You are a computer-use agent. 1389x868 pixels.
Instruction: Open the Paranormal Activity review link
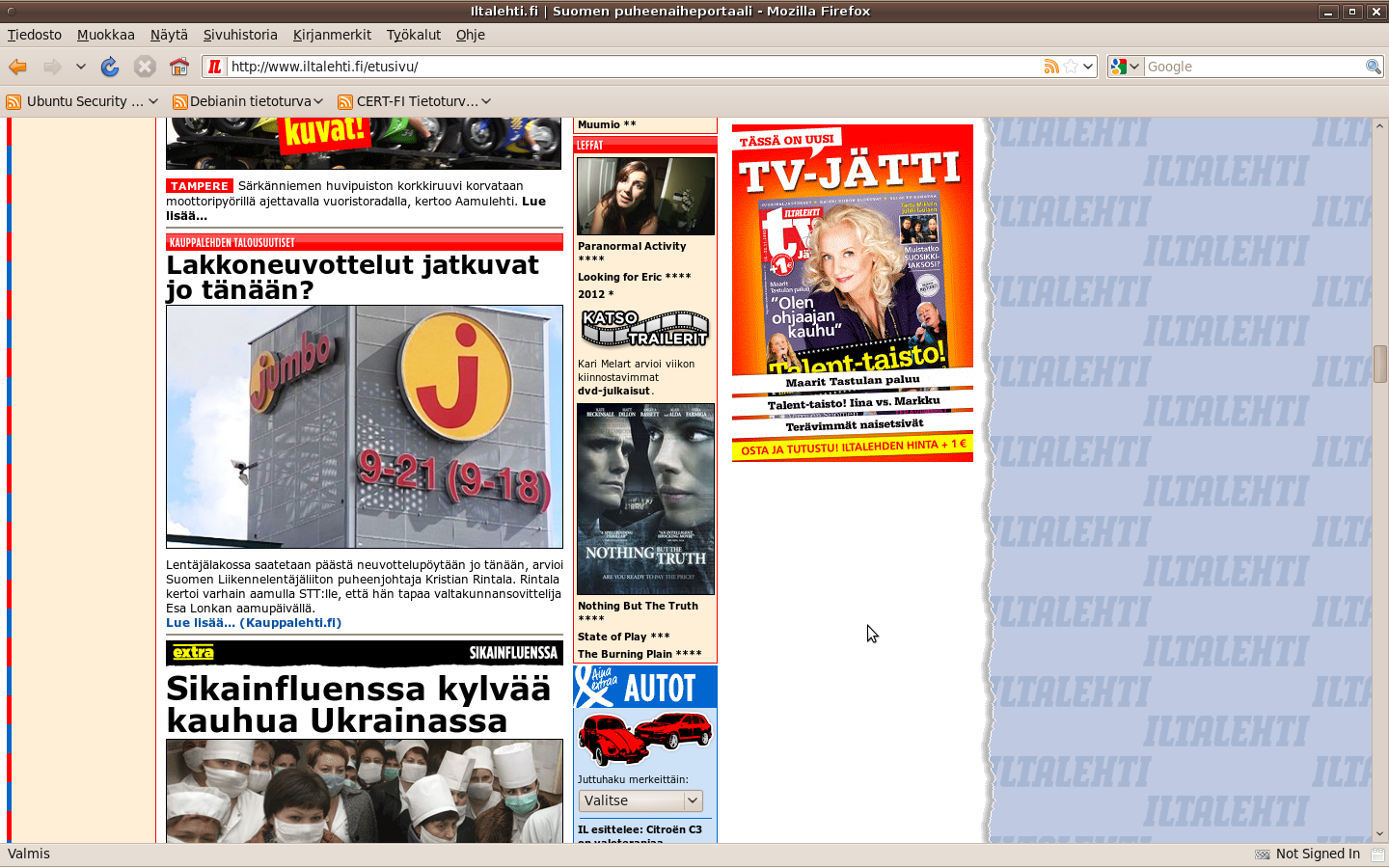tap(632, 253)
